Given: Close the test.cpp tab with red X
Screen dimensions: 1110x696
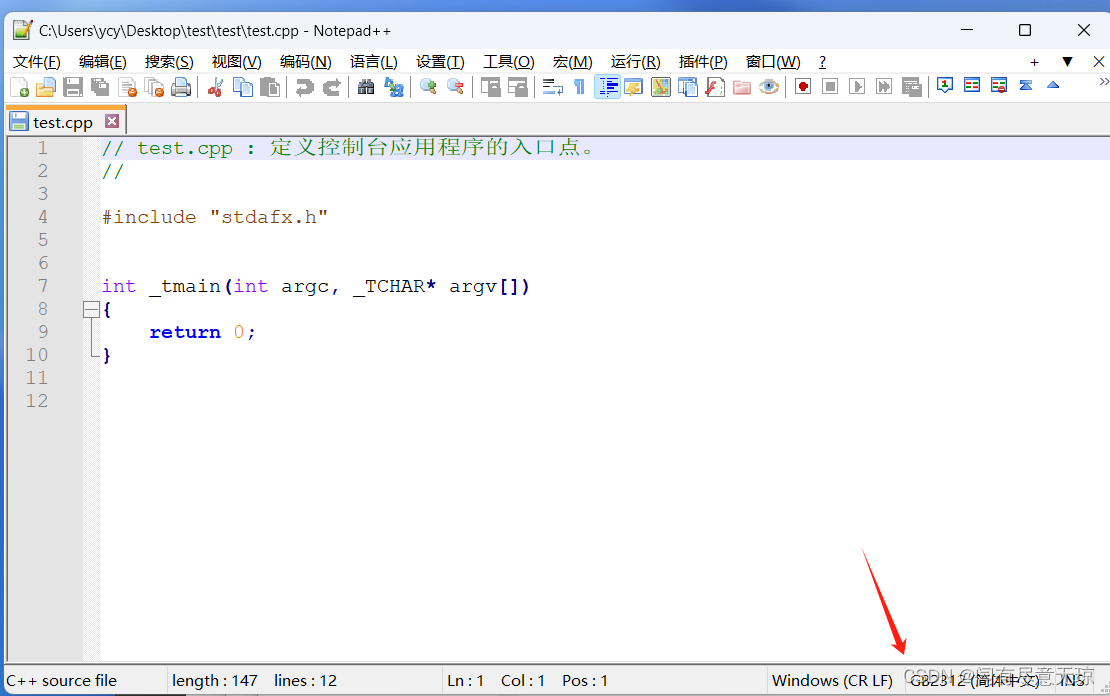Looking at the screenshot, I should coord(112,121).
